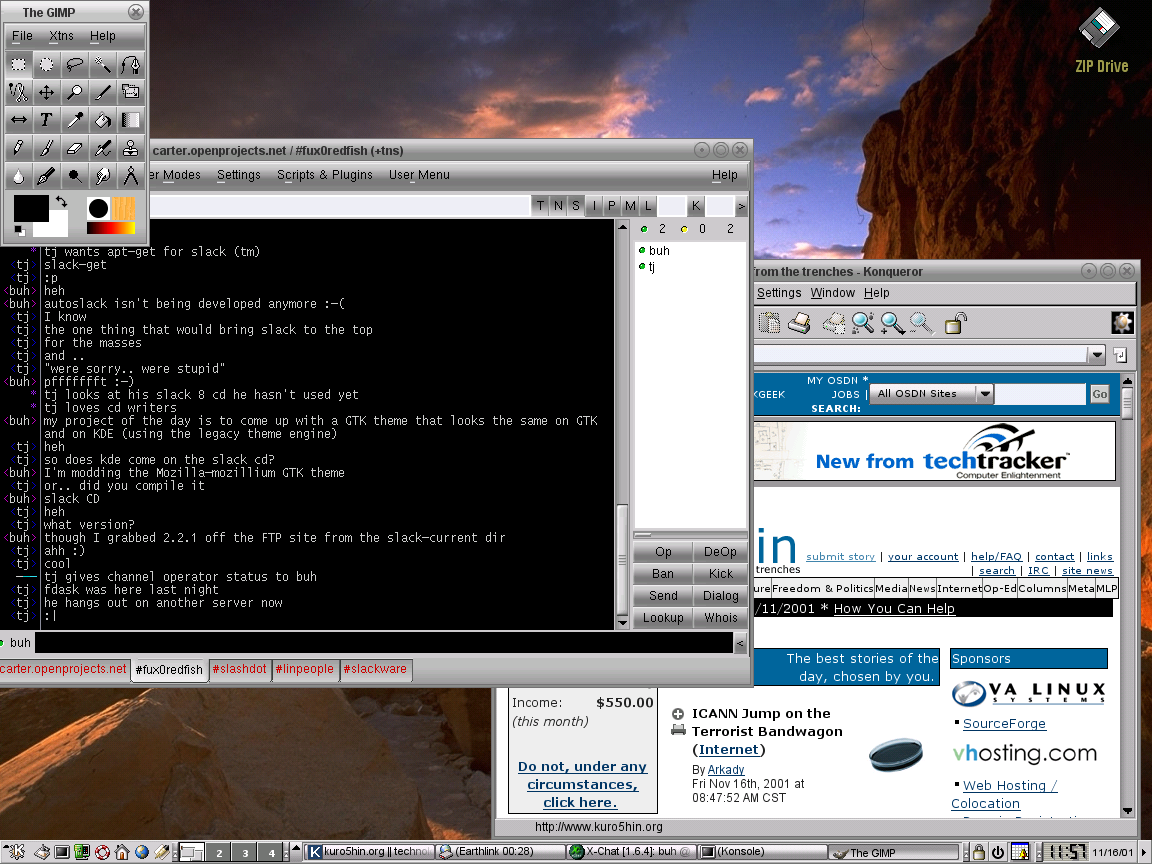
Task: Choose the Dodge and Burn tool
Action: 74,176
